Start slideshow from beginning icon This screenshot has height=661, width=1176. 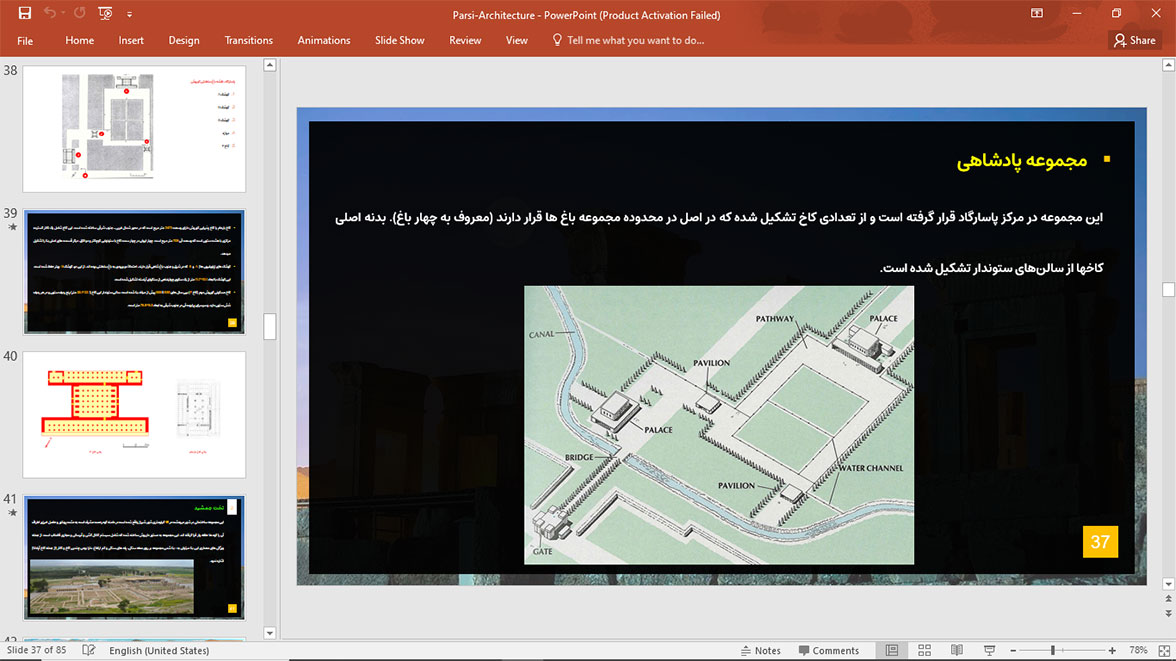pos(105,14)
